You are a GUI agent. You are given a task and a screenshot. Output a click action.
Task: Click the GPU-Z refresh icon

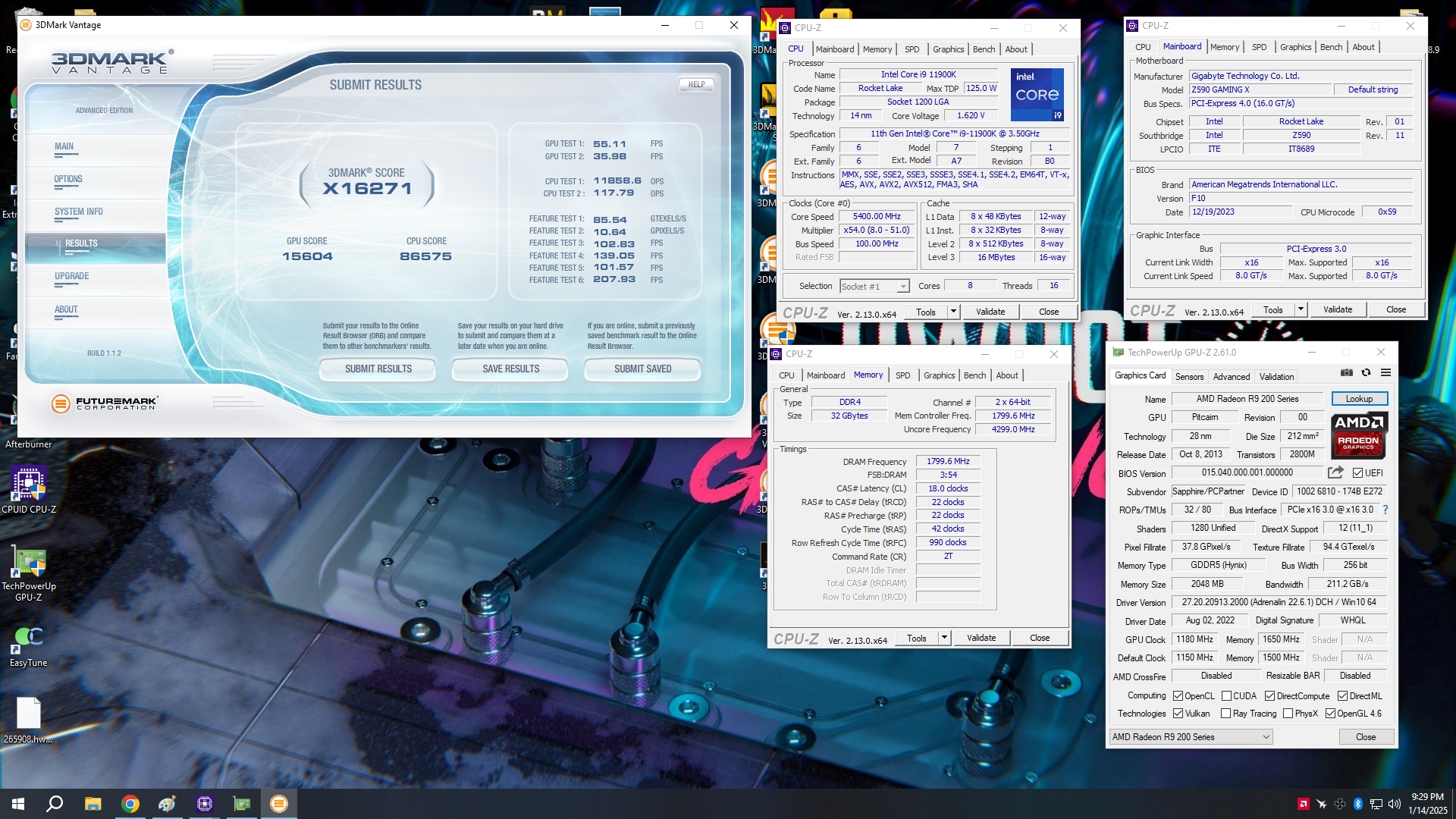click(x=1367, y=372)
